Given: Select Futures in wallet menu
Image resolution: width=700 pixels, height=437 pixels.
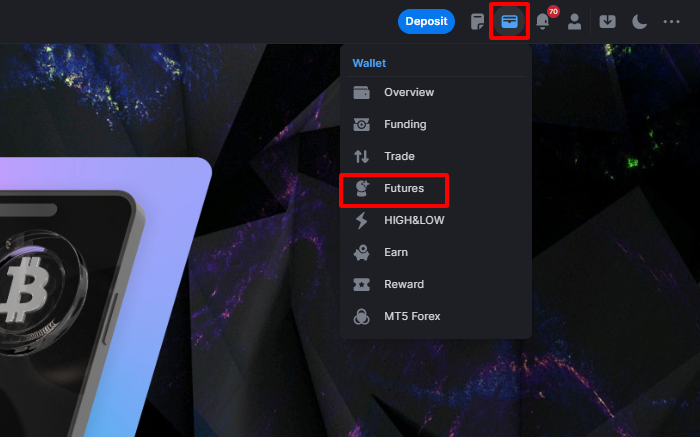Looking at the screenshot, I should [436, 188].
